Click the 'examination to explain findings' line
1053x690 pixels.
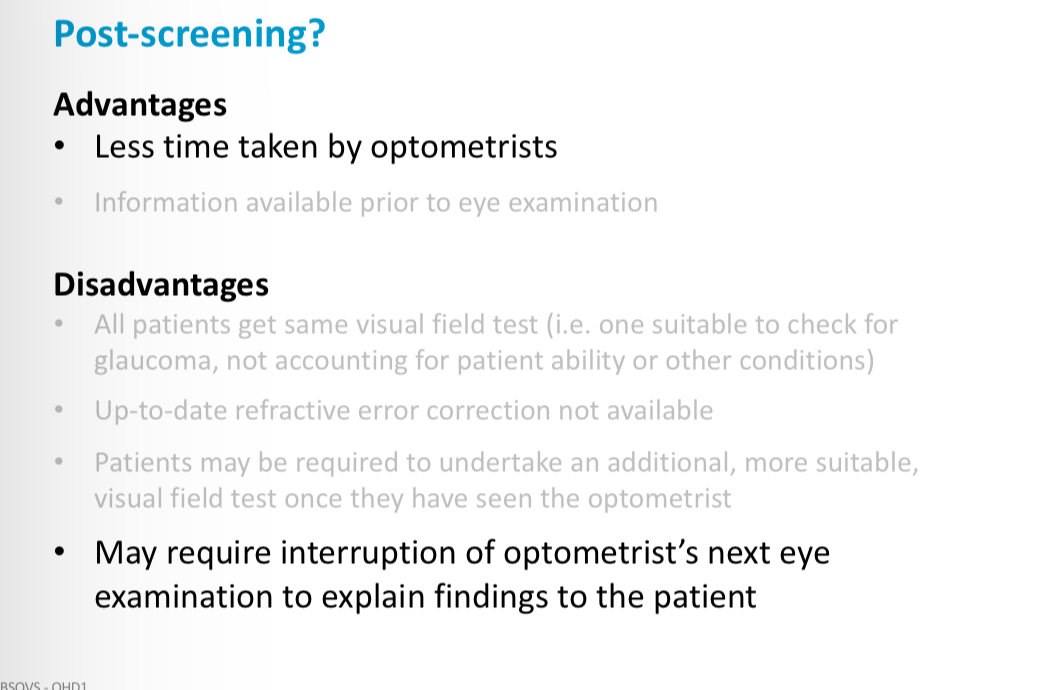coord(426,597)
